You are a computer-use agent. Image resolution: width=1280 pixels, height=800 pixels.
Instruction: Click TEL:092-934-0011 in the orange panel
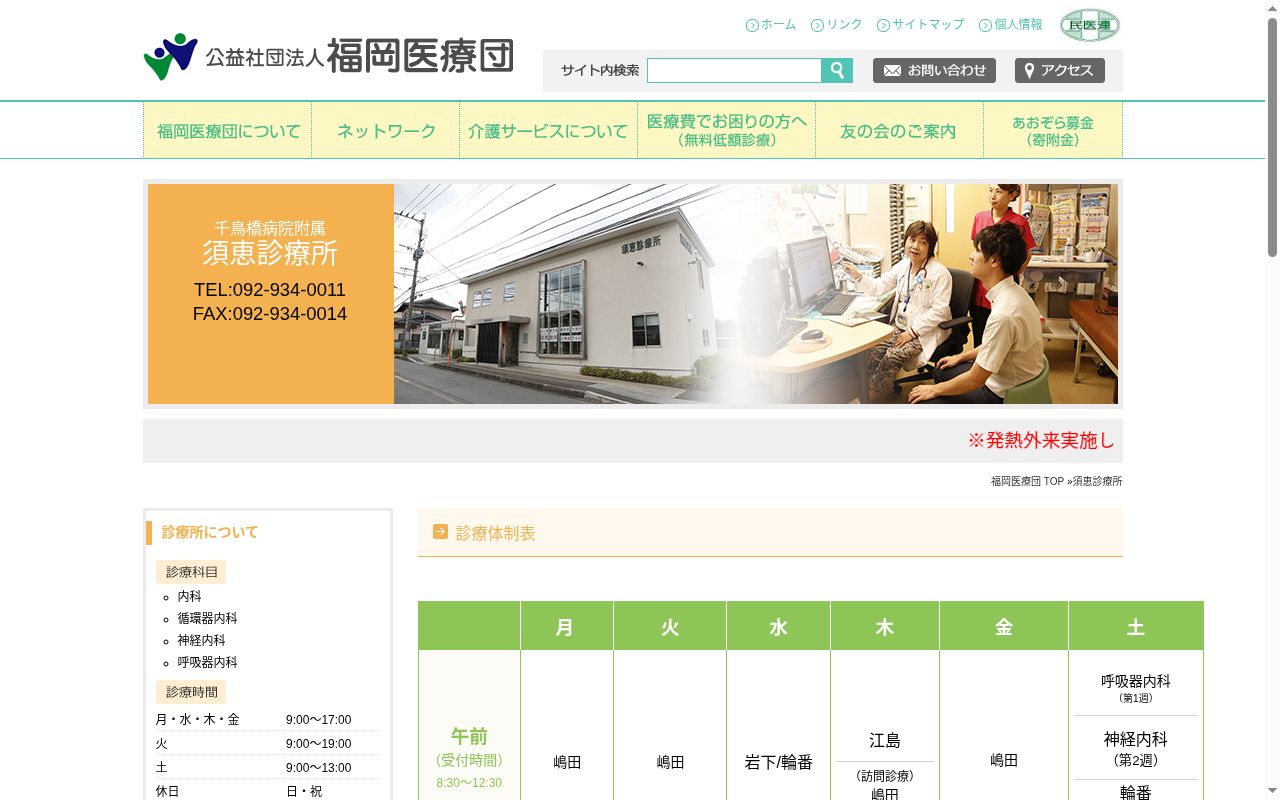point(270,290)
